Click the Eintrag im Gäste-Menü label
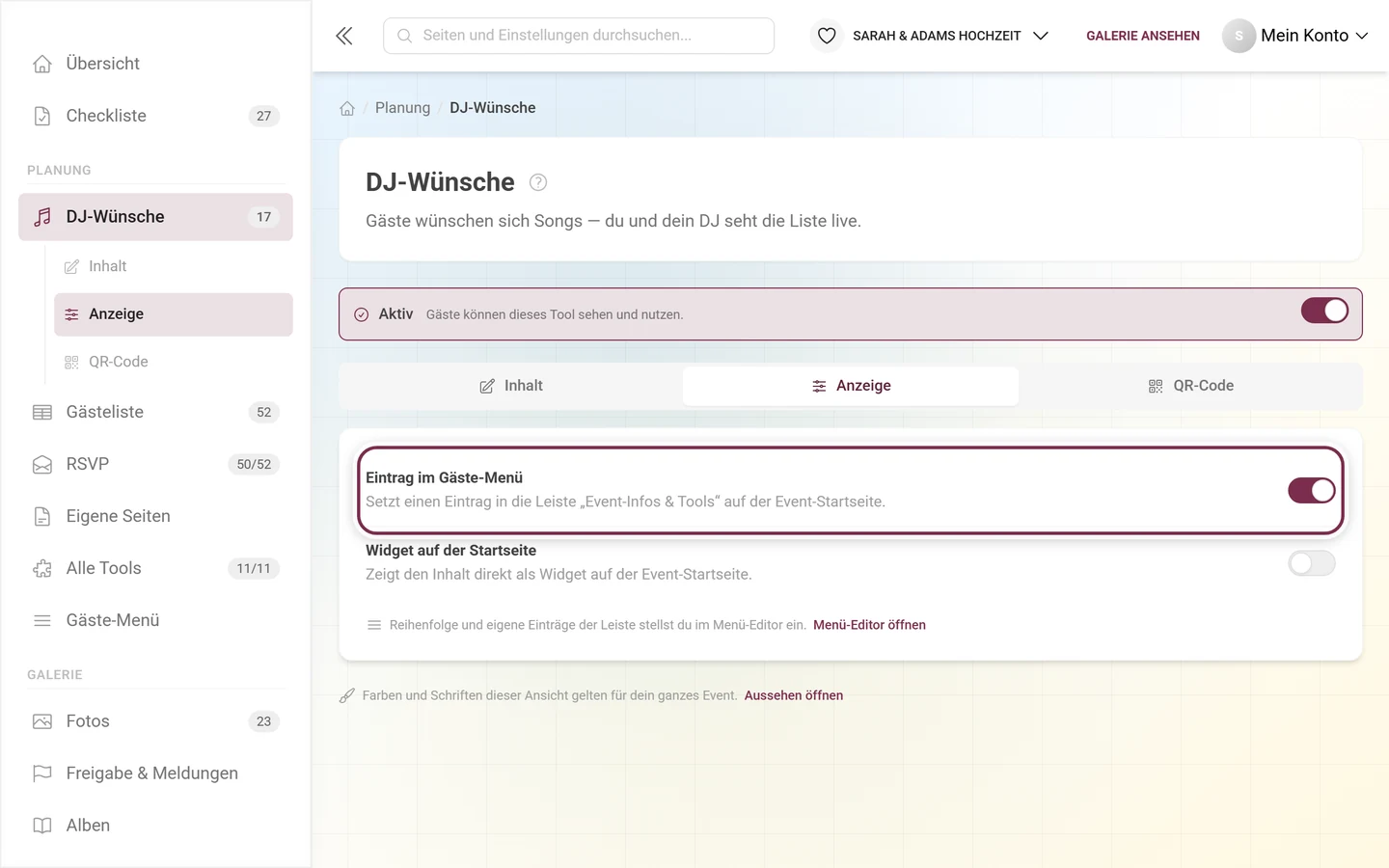 (x=444, y=477)
